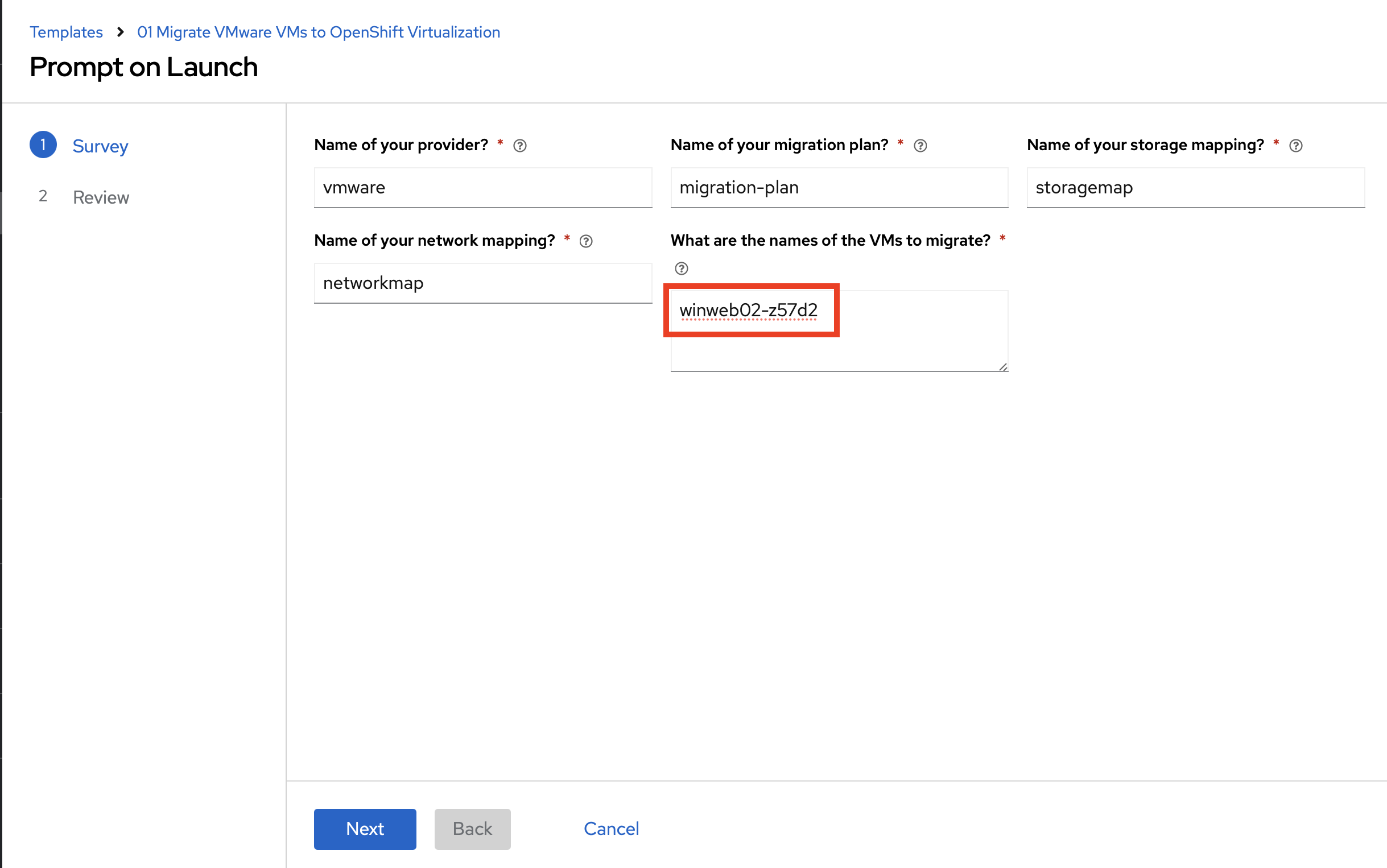Click the 'Name of your migration plan?' label
1387x868 pixels.
[x=779, y=144]
